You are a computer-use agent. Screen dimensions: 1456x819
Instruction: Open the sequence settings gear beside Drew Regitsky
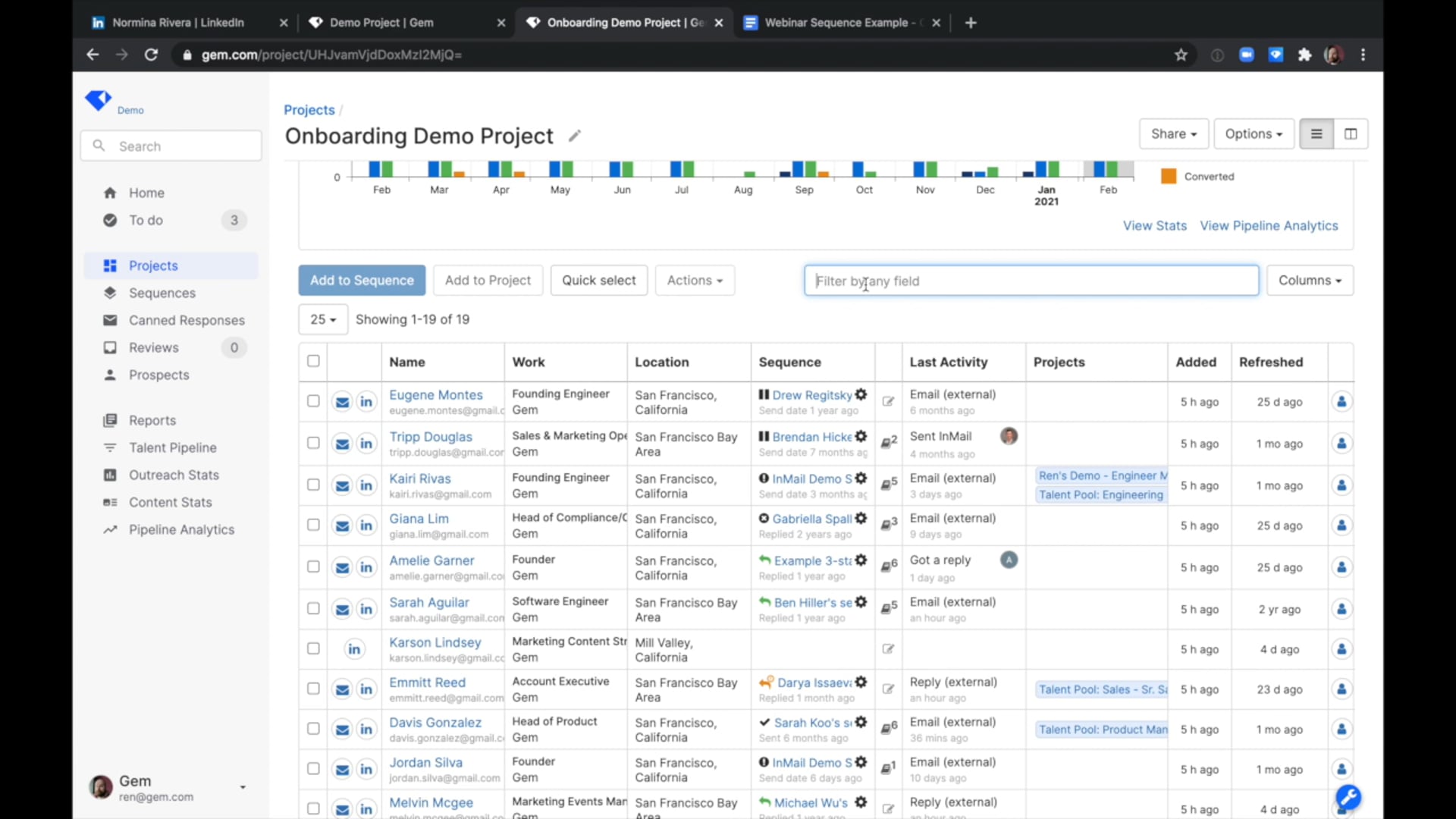pyautogui.click(x=861, y=394)
